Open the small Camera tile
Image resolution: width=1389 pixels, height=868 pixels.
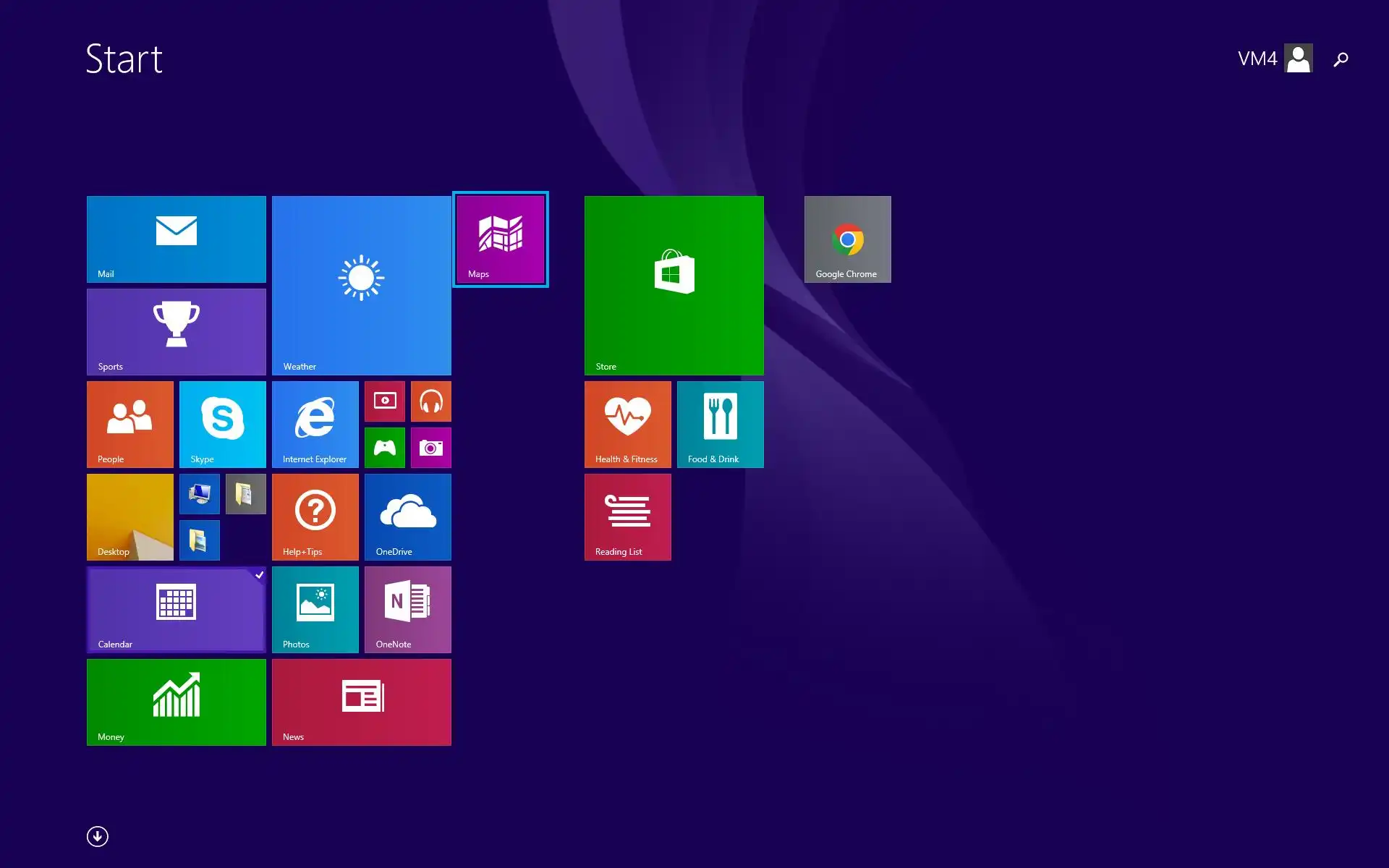point(430,448)
